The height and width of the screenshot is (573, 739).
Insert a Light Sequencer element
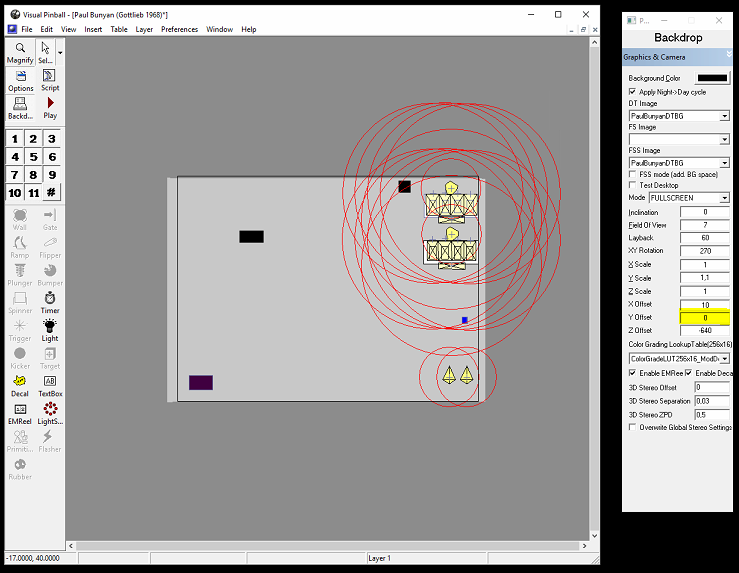pyautogui.click(x=49, y=414)
